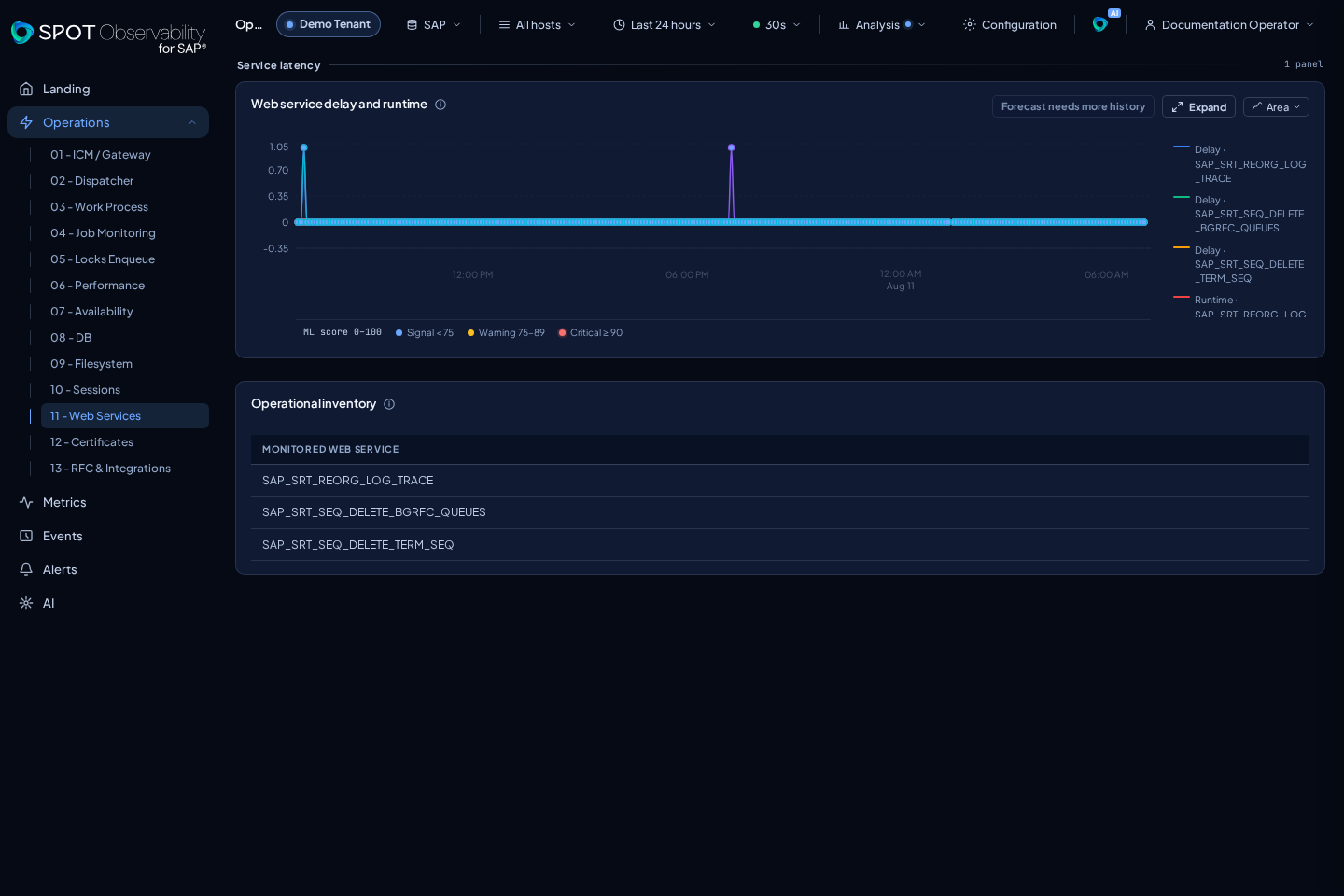
Task: Click Forecast needs more history badge
Action: click(x=1073, y=106)
